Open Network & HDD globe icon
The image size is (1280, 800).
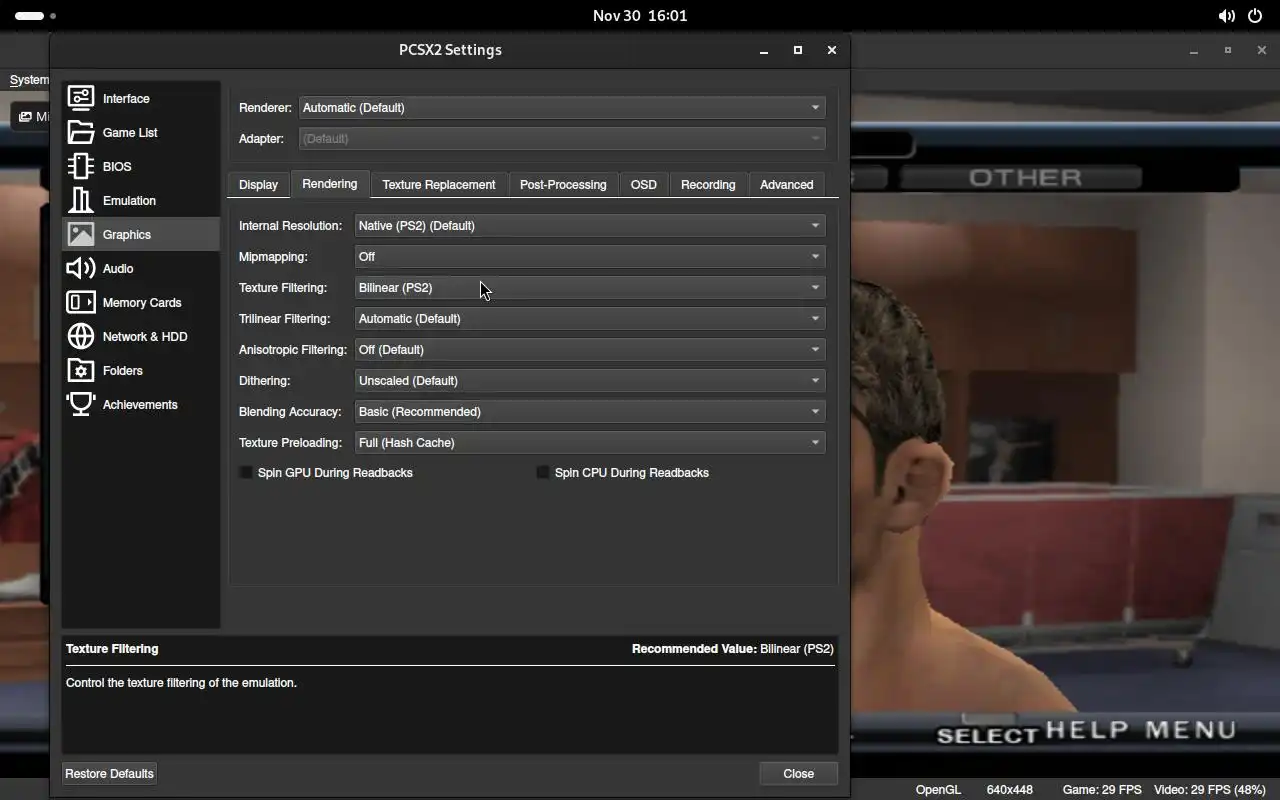pyautogui.click(x=81, y=336)
